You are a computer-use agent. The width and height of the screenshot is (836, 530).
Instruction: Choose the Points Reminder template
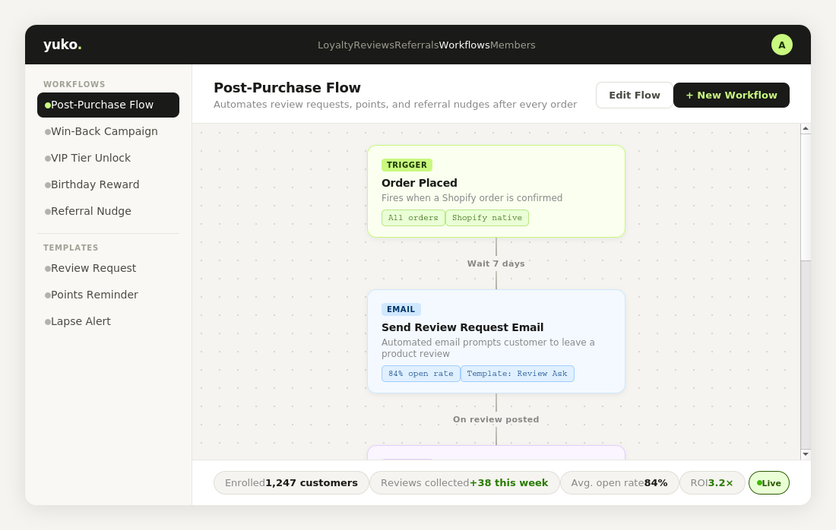[x=108, y=295]
